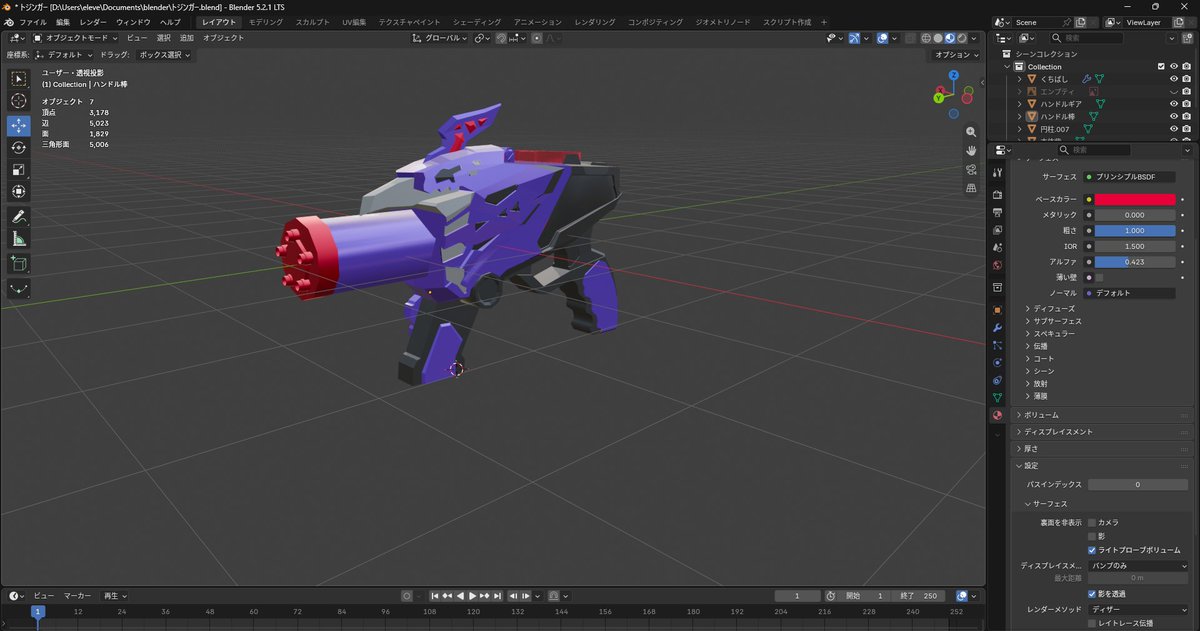Enable カメラ backface culling checkbox
This screenshot has width=1200, height=631.
click(x=1092, y=522)
